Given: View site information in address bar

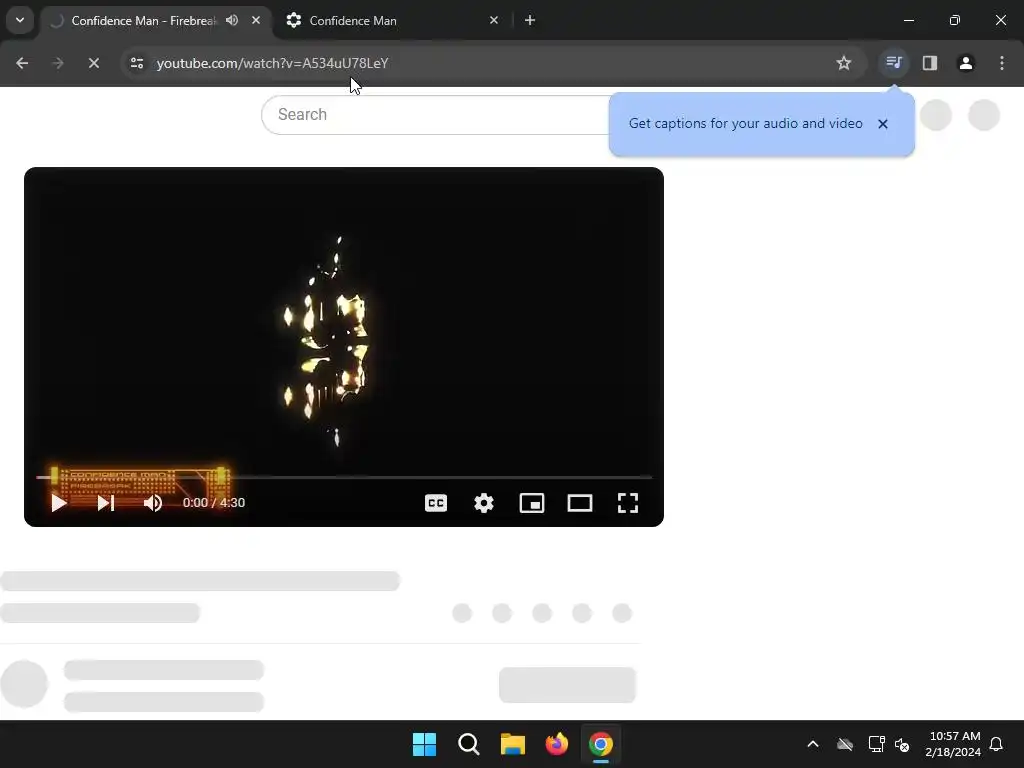Looking at the screenshot, I should click(x=136, y=63).
